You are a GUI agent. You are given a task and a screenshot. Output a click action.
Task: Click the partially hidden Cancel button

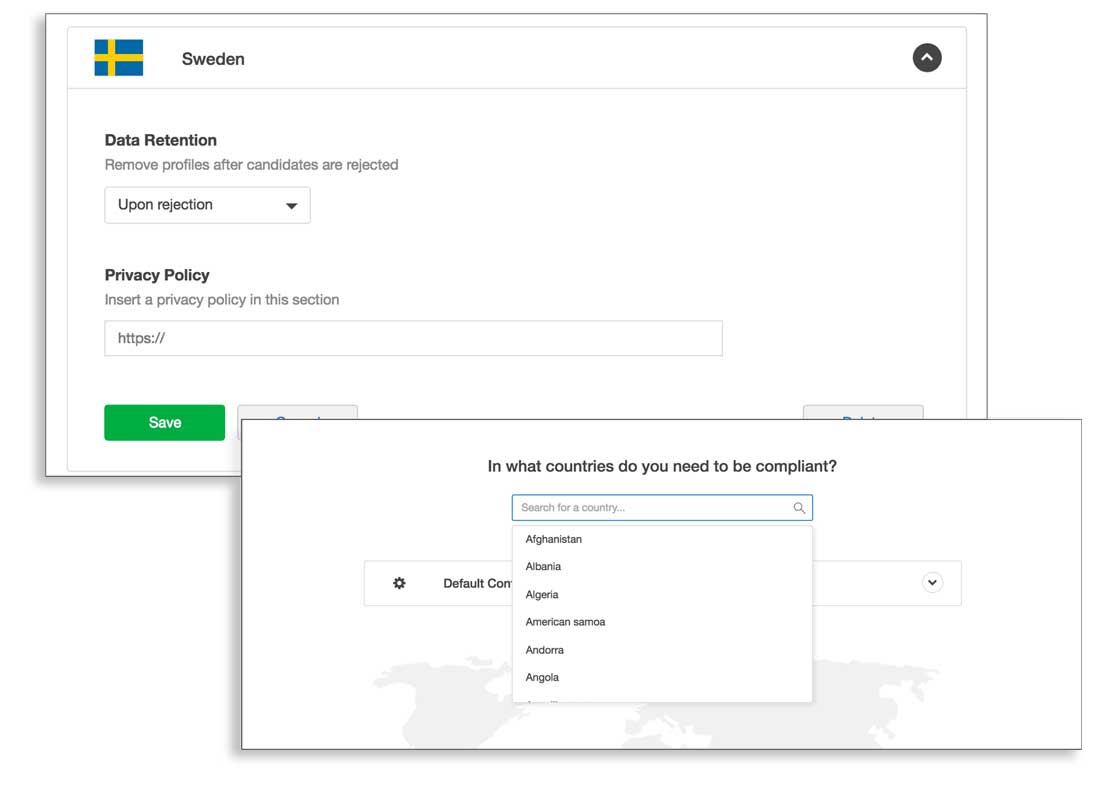pos(297,412)
